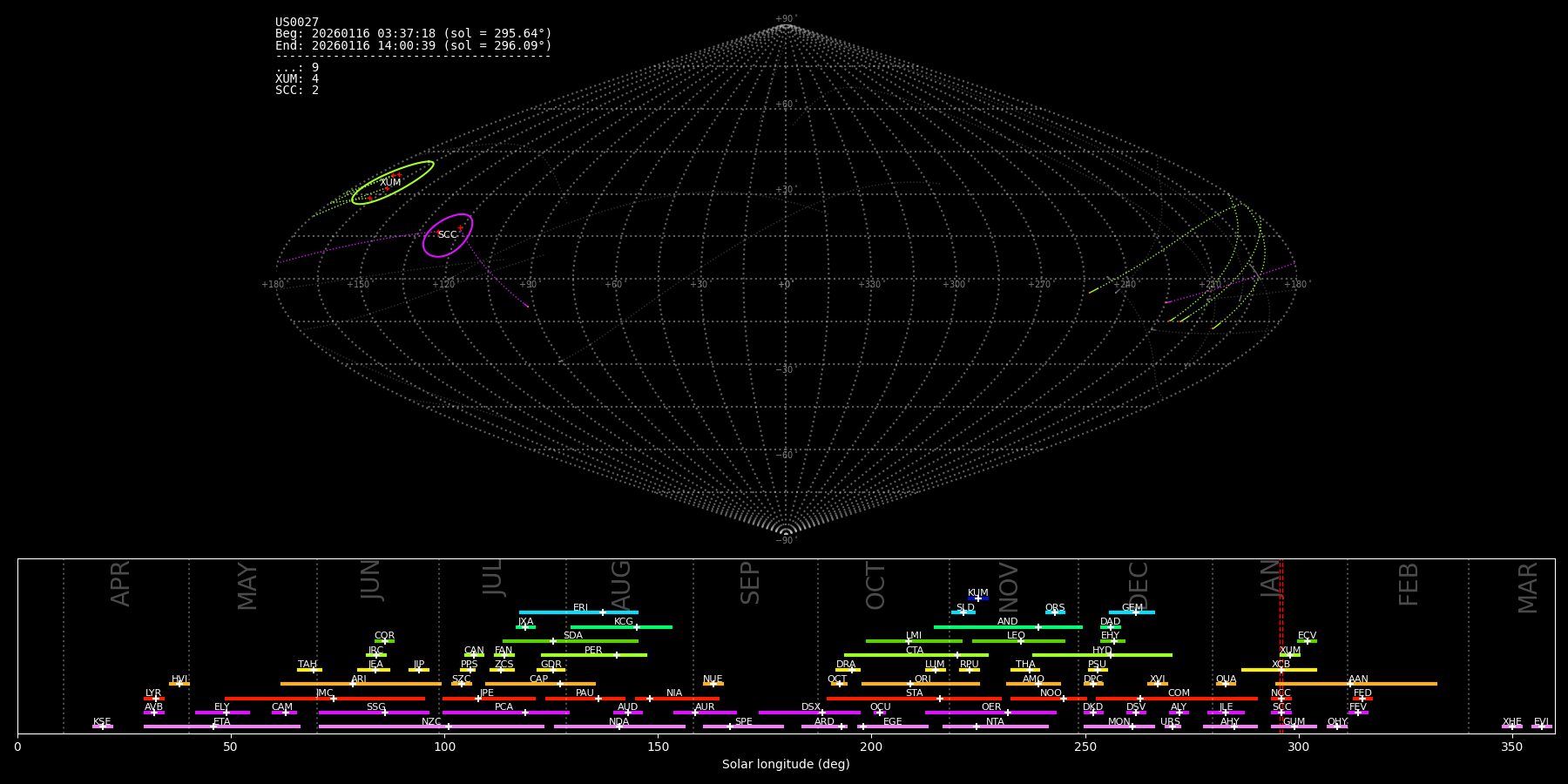Screen dimensions: 1568x784
Task: Click the AAN shower label
Action: [1358, 679]
